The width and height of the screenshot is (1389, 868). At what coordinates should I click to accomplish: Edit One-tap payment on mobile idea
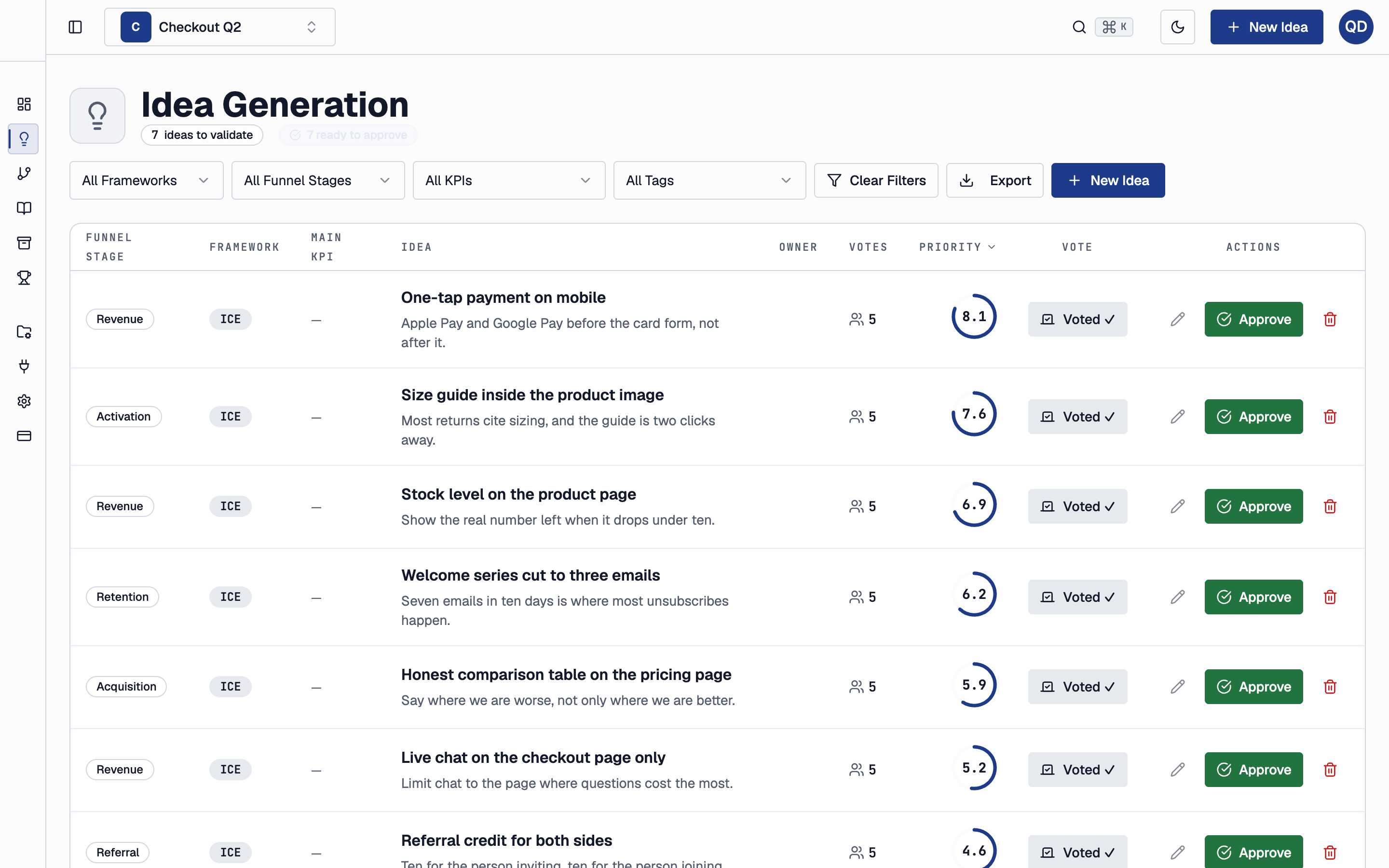coord(1177,319)
